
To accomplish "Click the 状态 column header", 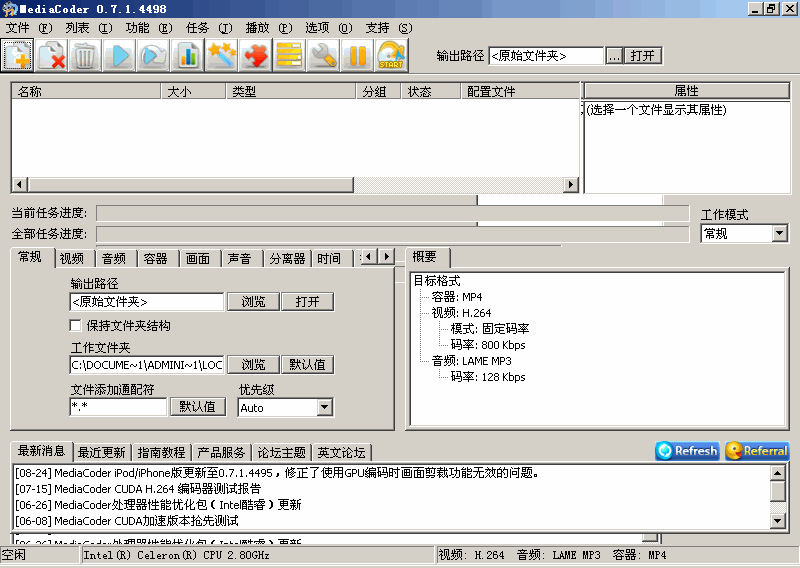I will point(431,91).
